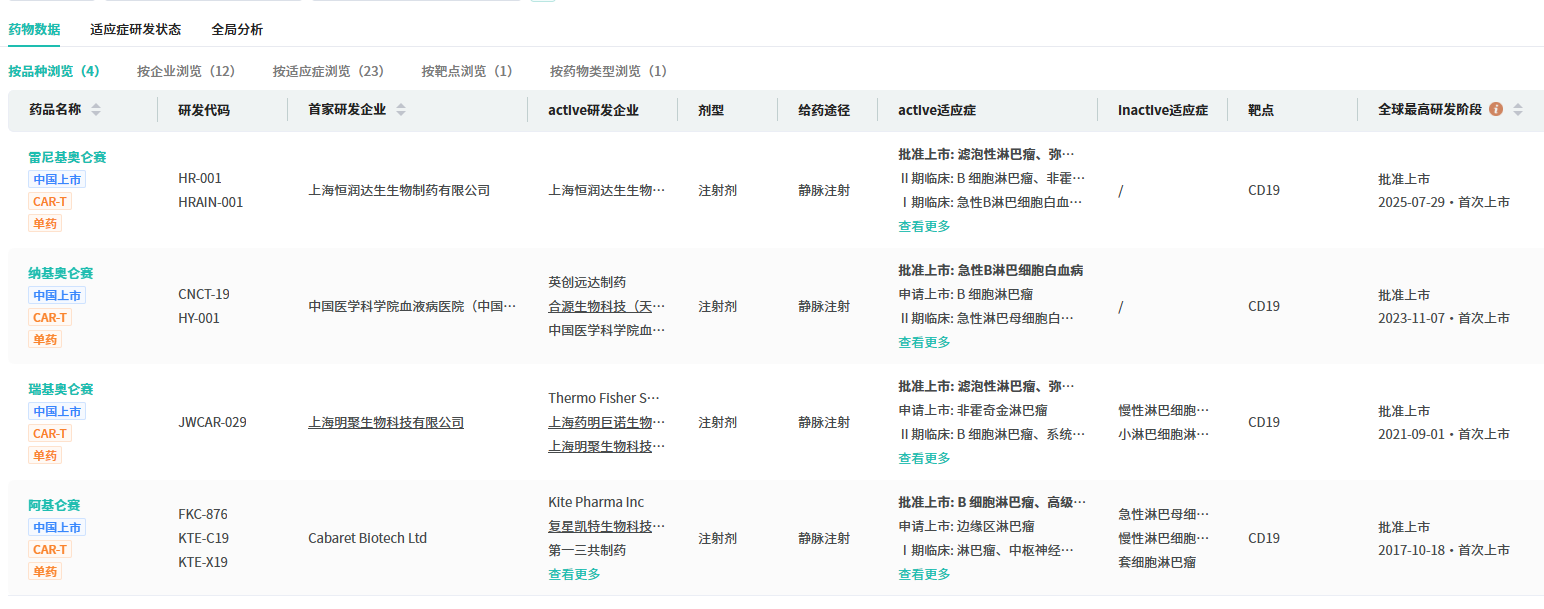Open drug 瑞基奥仑赛 details
Image resolution: width=1544 pixels, height=609 pixels.
pyautogui.click(x=61, y=389)
